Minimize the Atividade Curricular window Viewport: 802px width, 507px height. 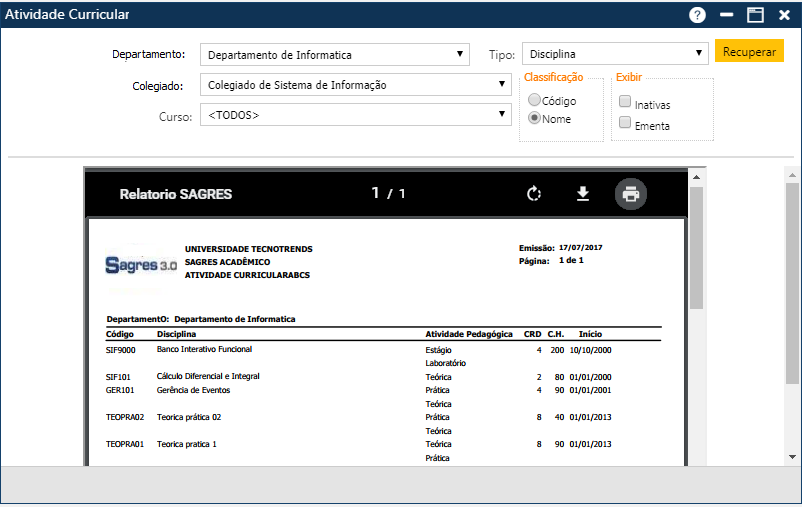[726, 15]
